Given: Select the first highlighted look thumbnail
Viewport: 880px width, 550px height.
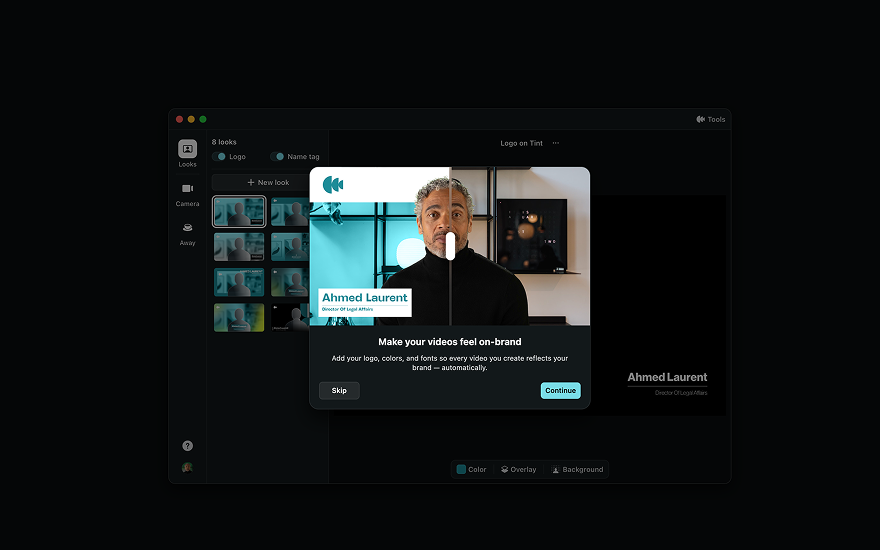Looking at the screenshot, I should click(239, 212).
